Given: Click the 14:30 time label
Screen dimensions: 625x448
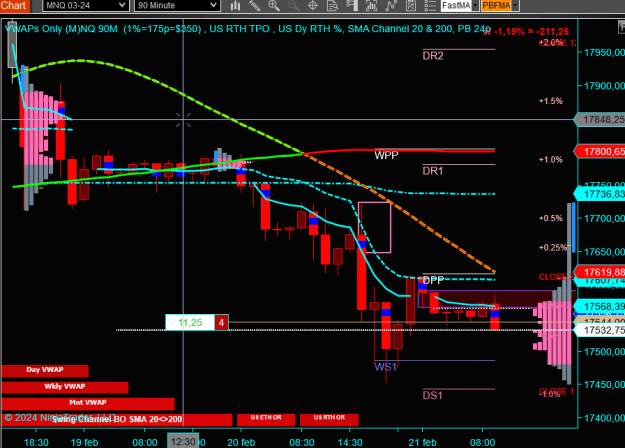Looking at the screenshot, I should coord(350,442).
